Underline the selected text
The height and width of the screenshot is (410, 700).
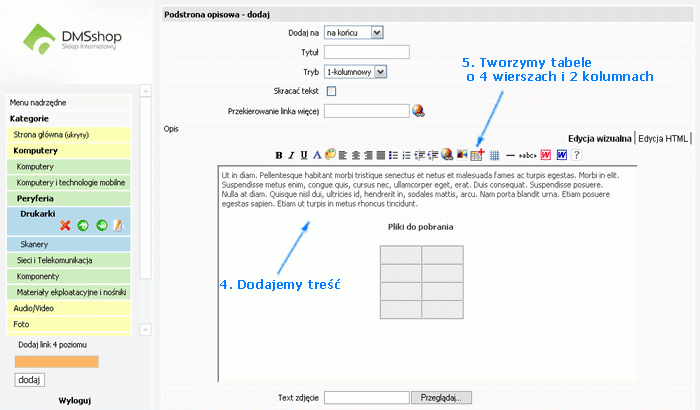coord(304,155)
